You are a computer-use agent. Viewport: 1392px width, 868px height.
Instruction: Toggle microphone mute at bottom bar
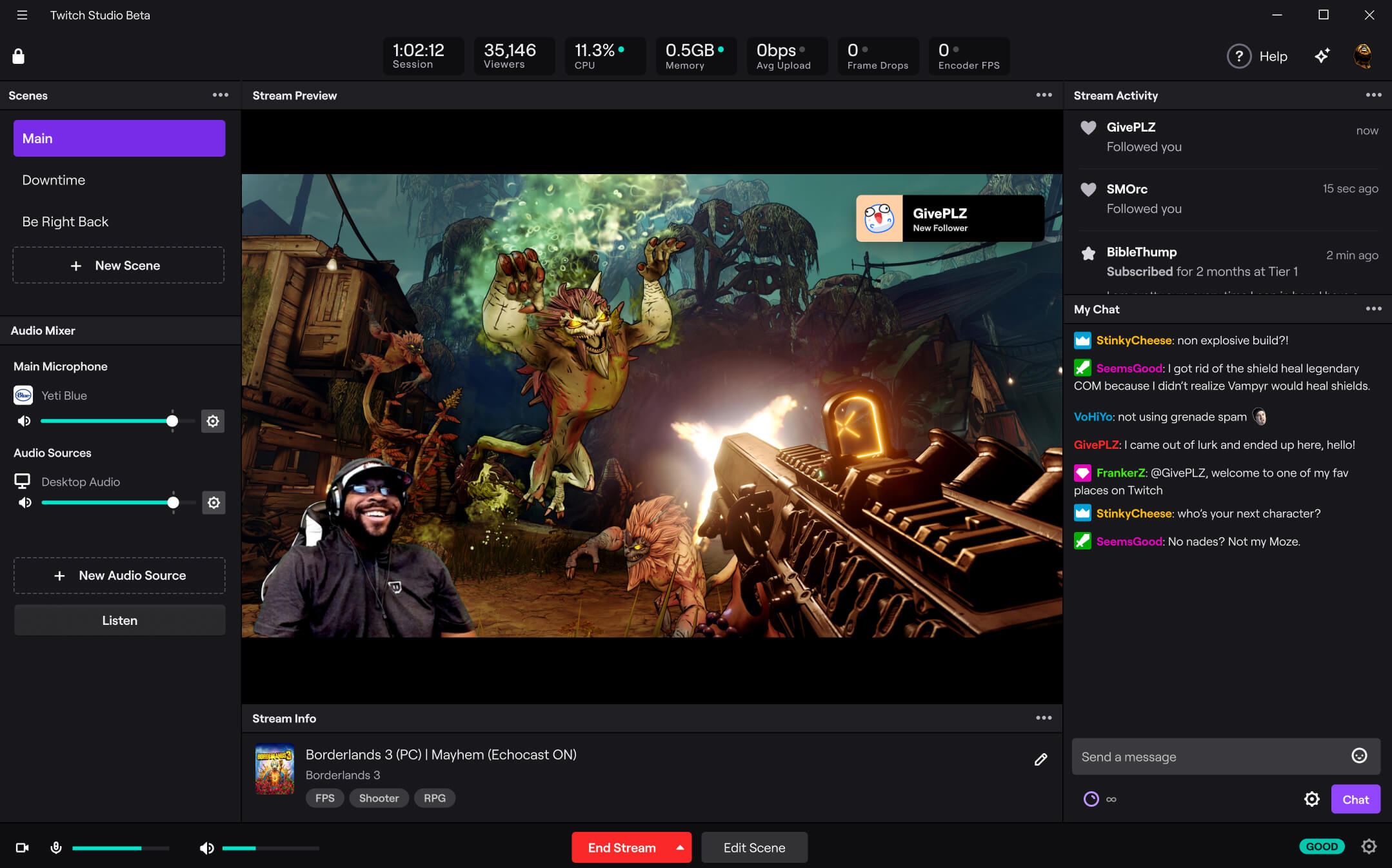coord(56,848)
